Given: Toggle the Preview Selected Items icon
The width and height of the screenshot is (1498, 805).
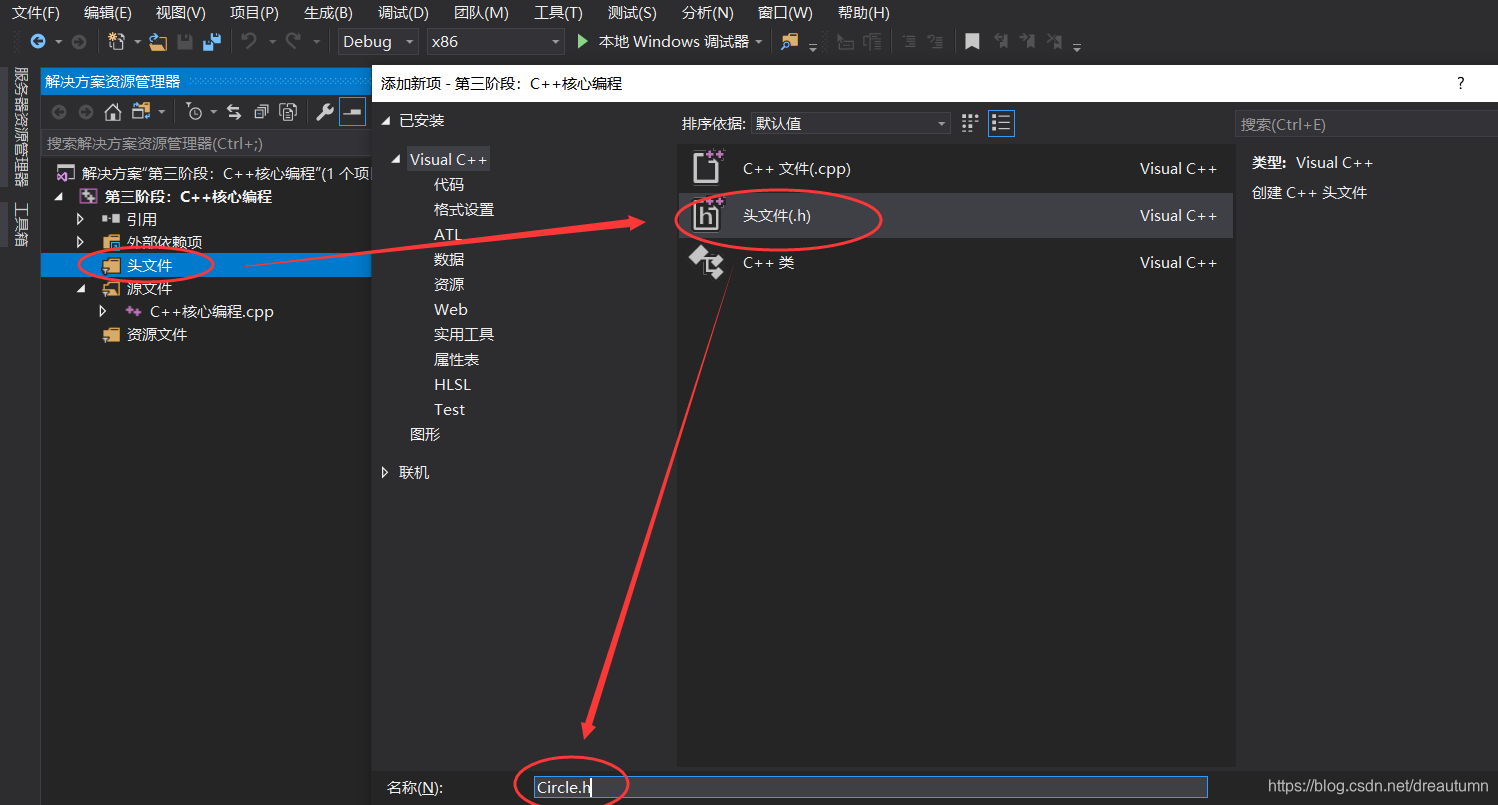Looking at the screenshot, I should click(x=352, y=112).
